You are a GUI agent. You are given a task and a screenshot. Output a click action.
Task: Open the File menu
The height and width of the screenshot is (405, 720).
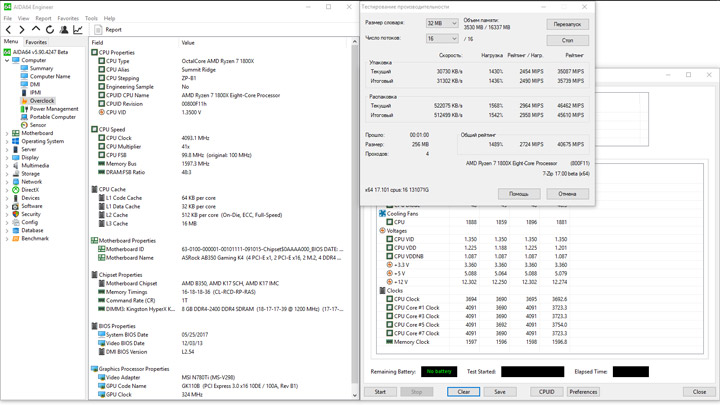pos(8,18)
